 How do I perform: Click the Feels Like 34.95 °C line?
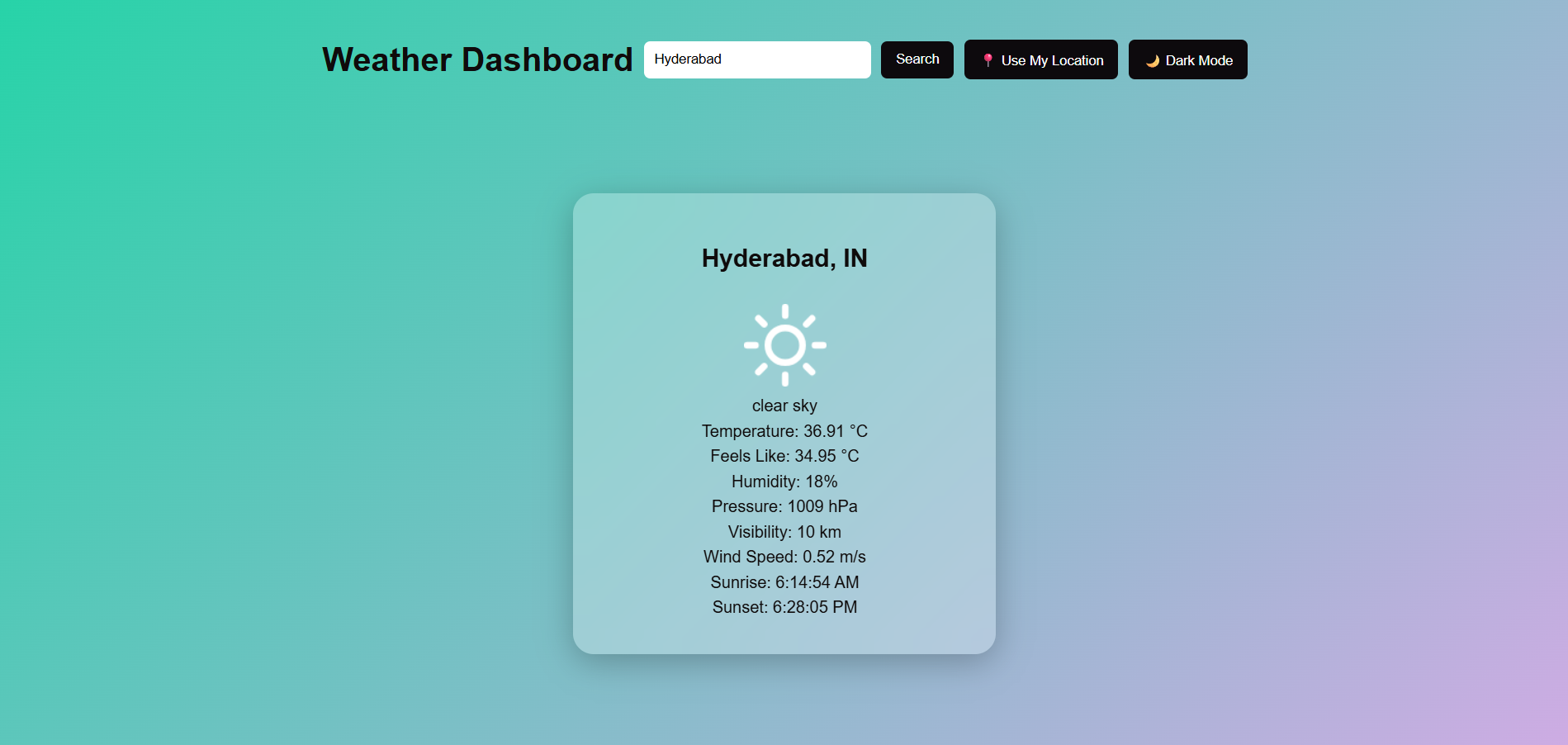tap(784, 456)
